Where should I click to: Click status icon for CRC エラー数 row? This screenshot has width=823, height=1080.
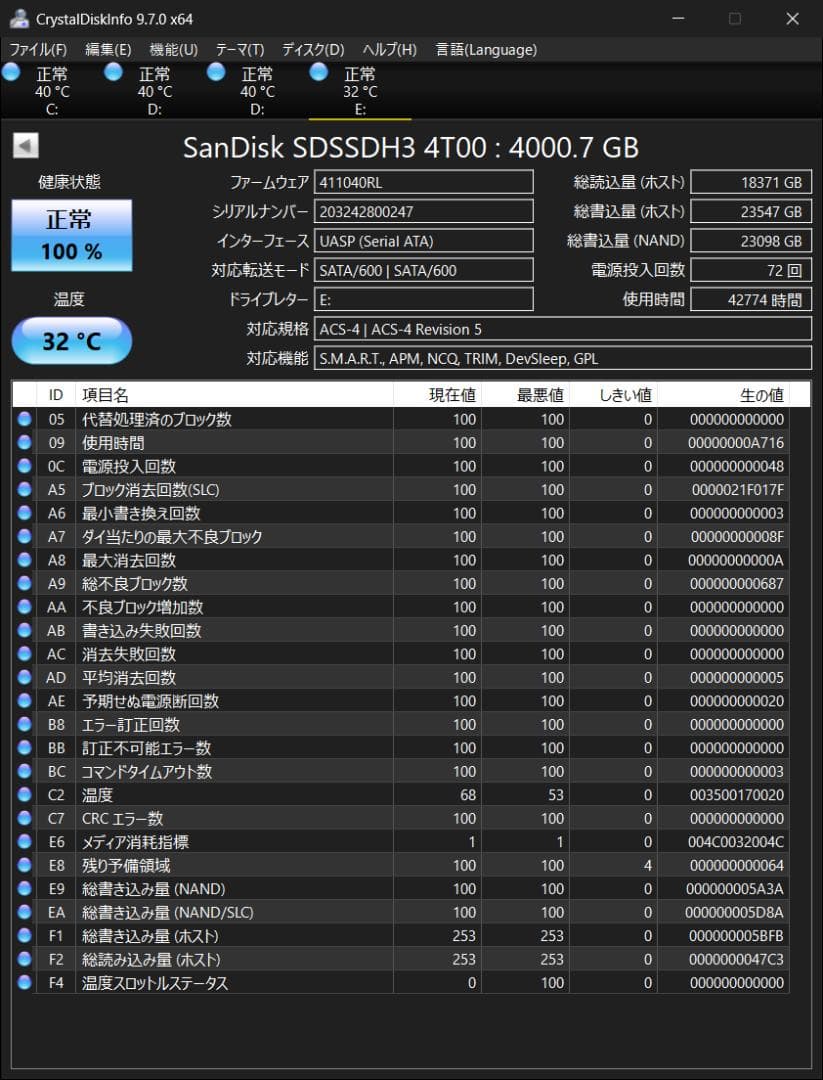[25, 818]
